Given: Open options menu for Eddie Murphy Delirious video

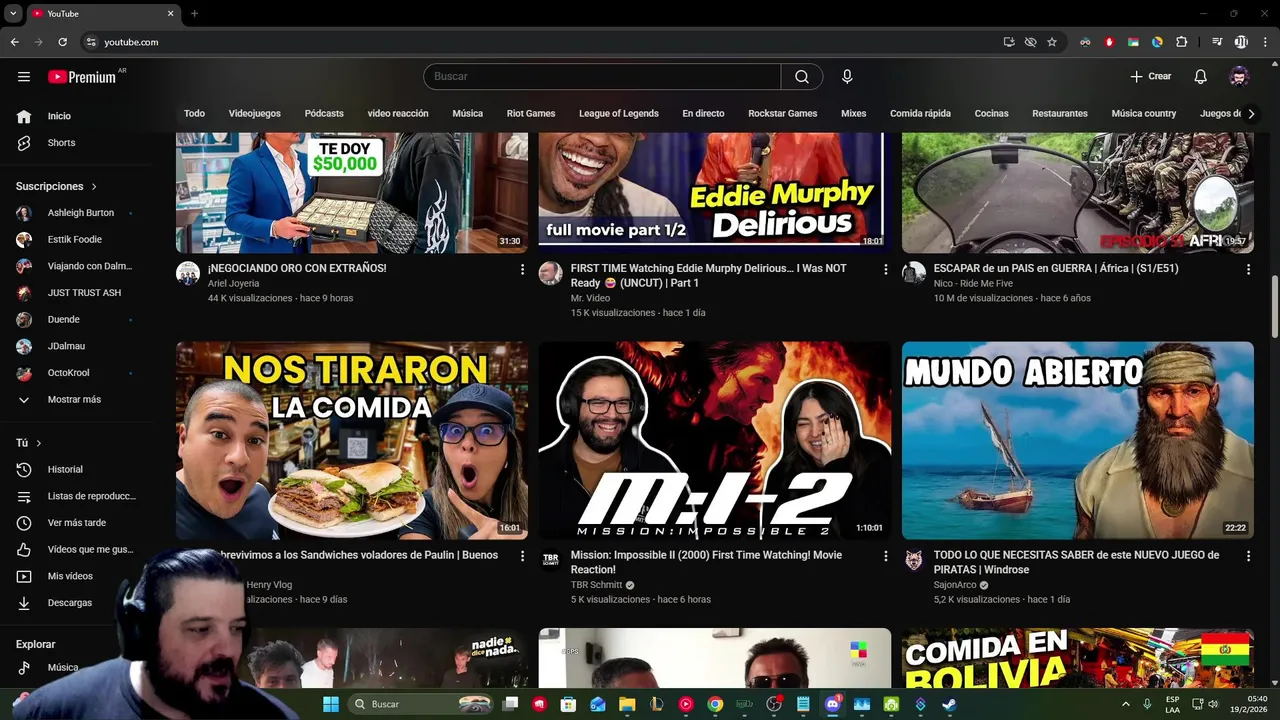Looking at the screenshot, I should point(885,269).
